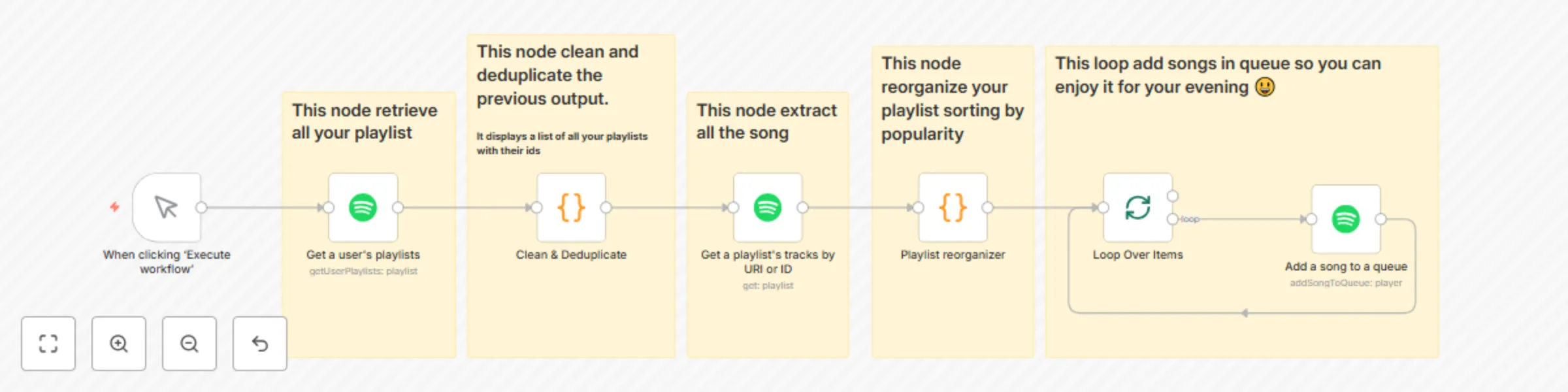
Task: Select the 'Get a playlist's tracks by URI or ID' node
Action: 768,208
